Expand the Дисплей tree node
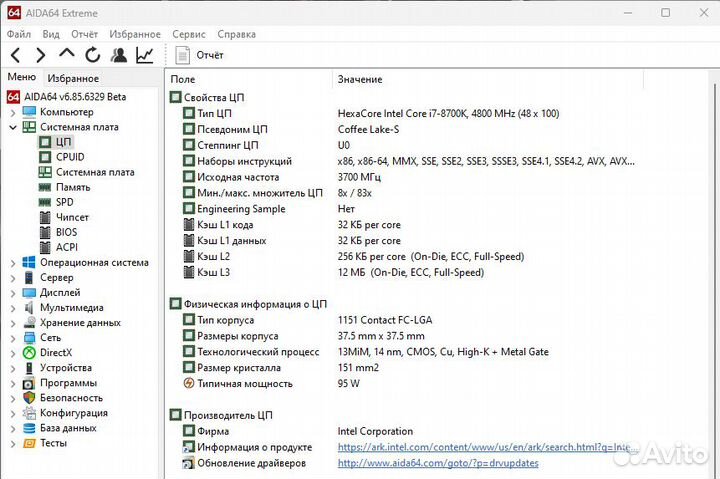 (13, 293)
